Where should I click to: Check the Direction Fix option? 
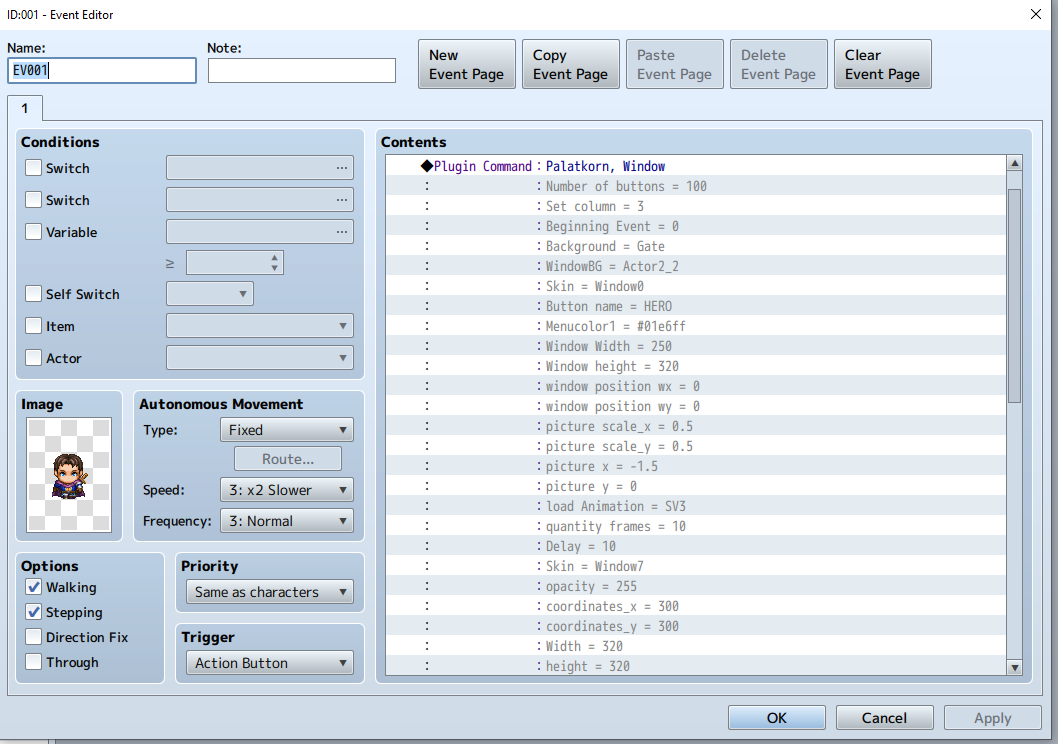[33, 637]
